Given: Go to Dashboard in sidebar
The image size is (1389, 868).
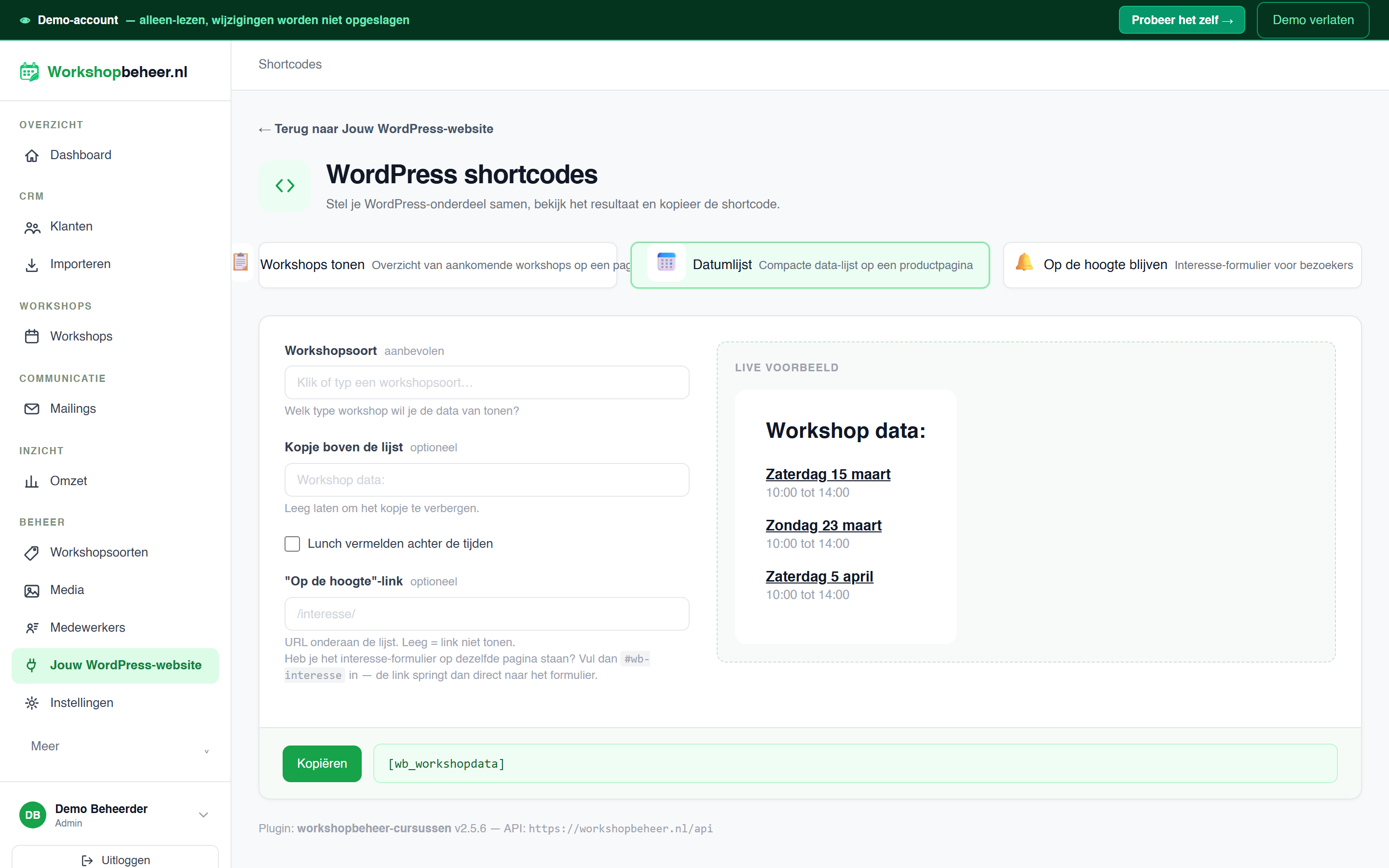Looking at the screenshot, I should [x=115, y=155].
